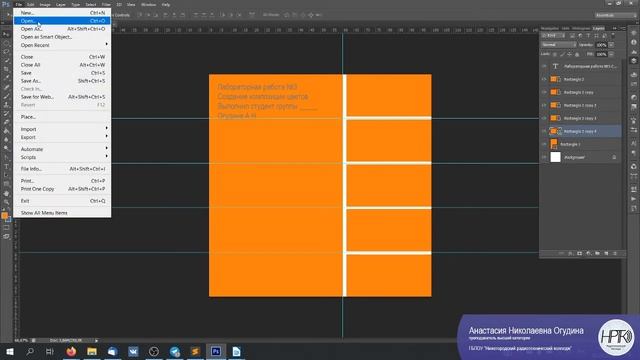Open the Opacity value dropdown arrow
640x360 pixels.
tap(611, 45)
